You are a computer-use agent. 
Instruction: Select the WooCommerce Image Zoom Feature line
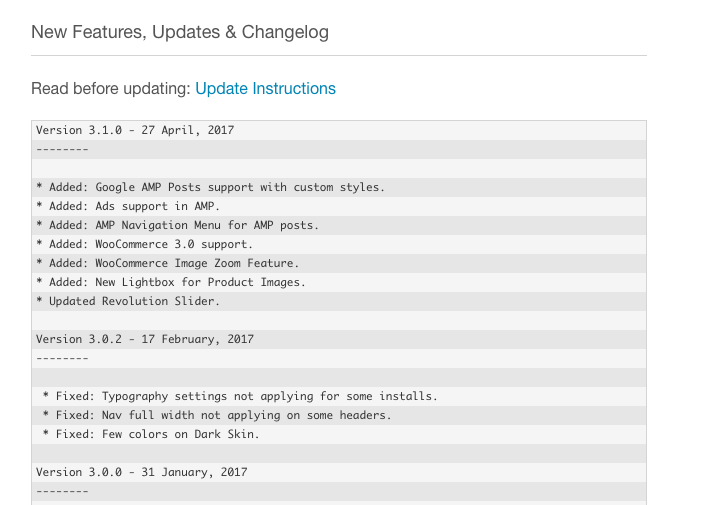168,263
